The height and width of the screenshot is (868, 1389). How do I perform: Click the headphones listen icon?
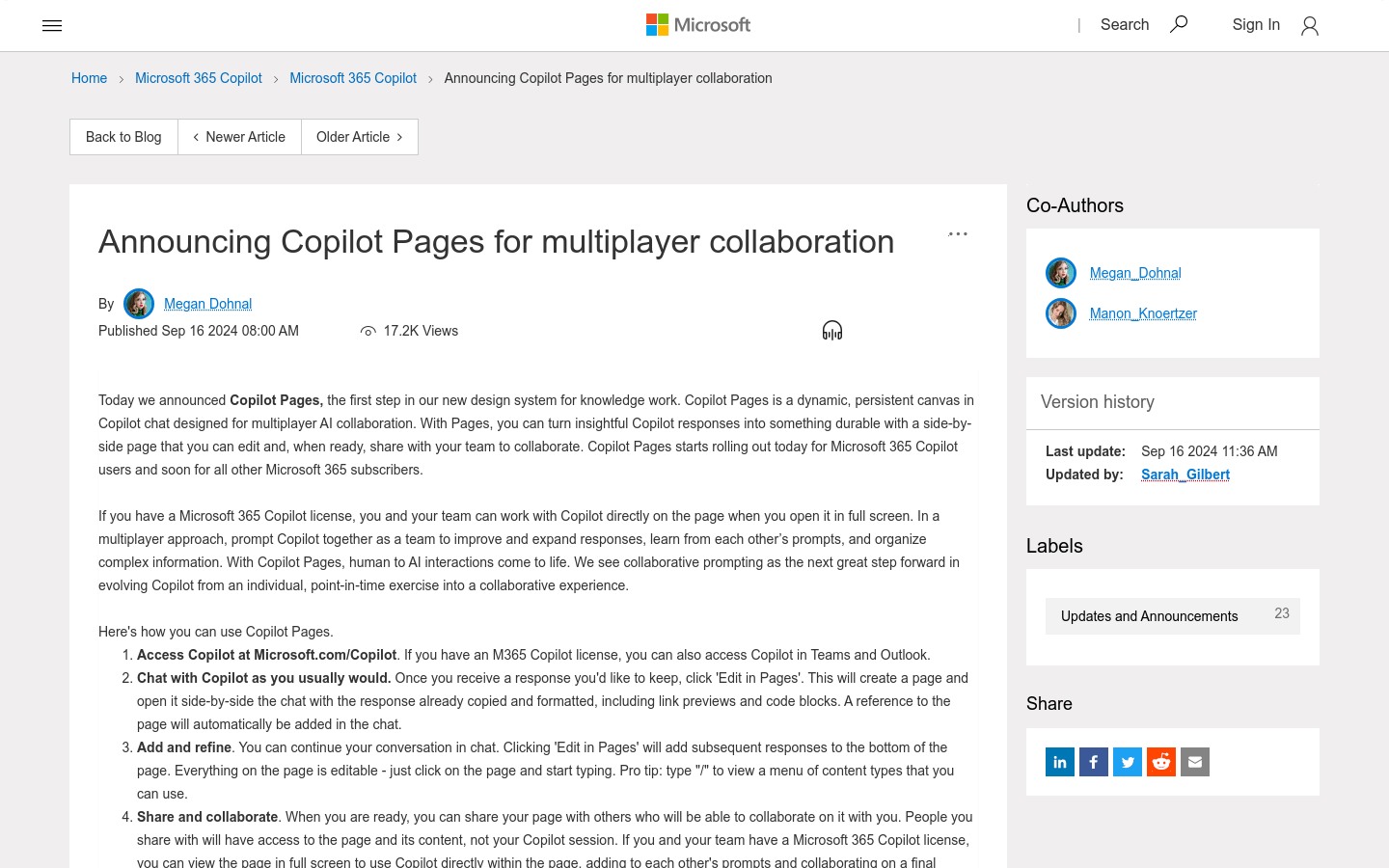pyautogui.click(x=832, y=331)
